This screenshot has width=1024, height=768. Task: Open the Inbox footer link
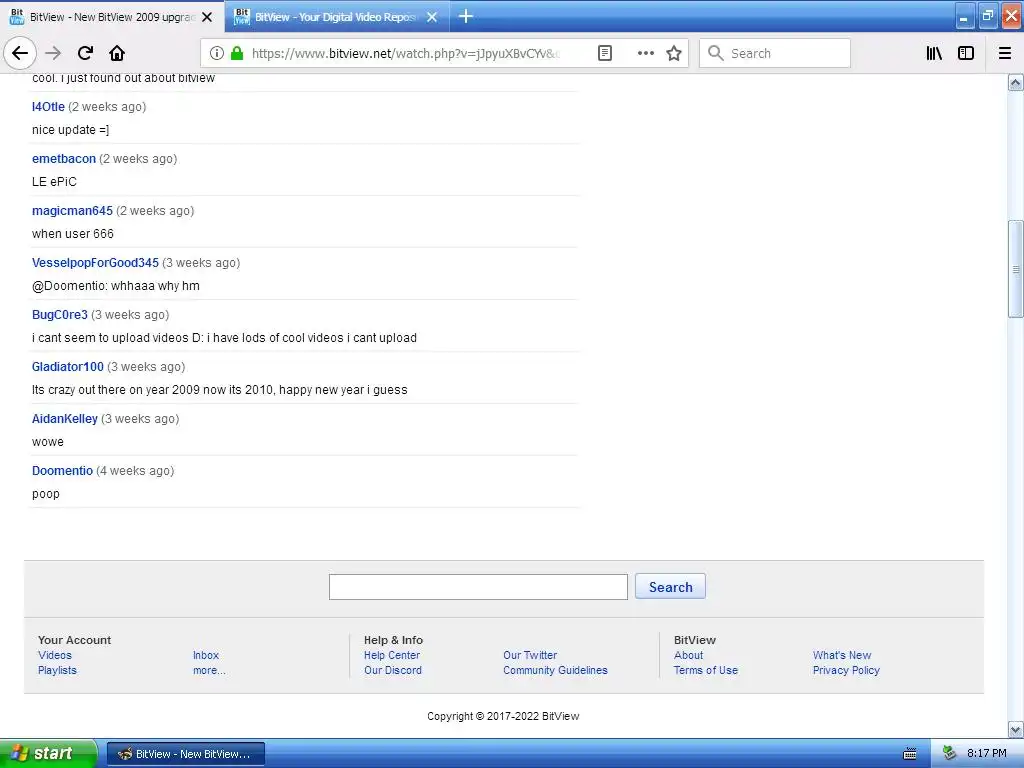coord(206,655)
